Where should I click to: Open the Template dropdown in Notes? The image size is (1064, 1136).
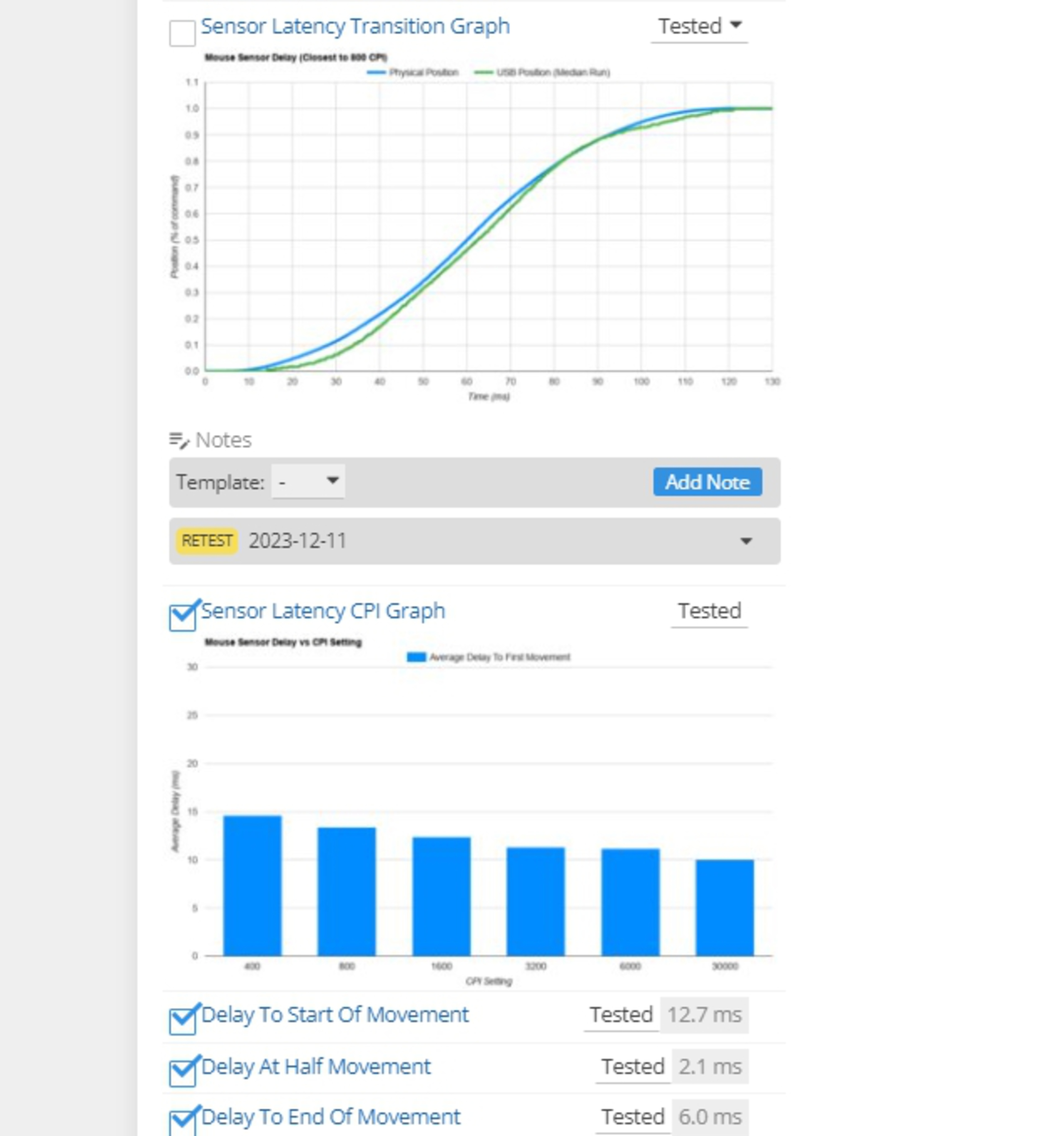tap(308, 482)
